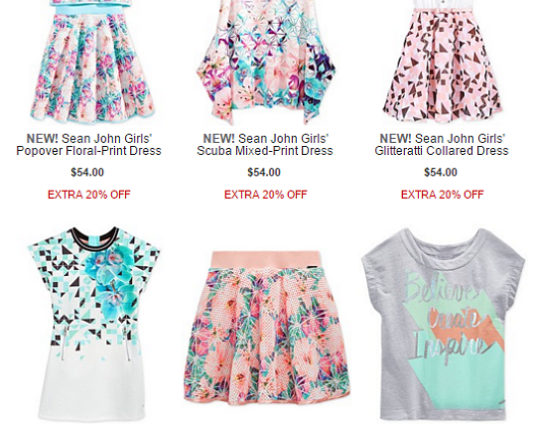Screen dimensions: 536x424
Task: Click EXTRA 20% OFF under Popover Floral-Print Dress
Action: [89, 195]
